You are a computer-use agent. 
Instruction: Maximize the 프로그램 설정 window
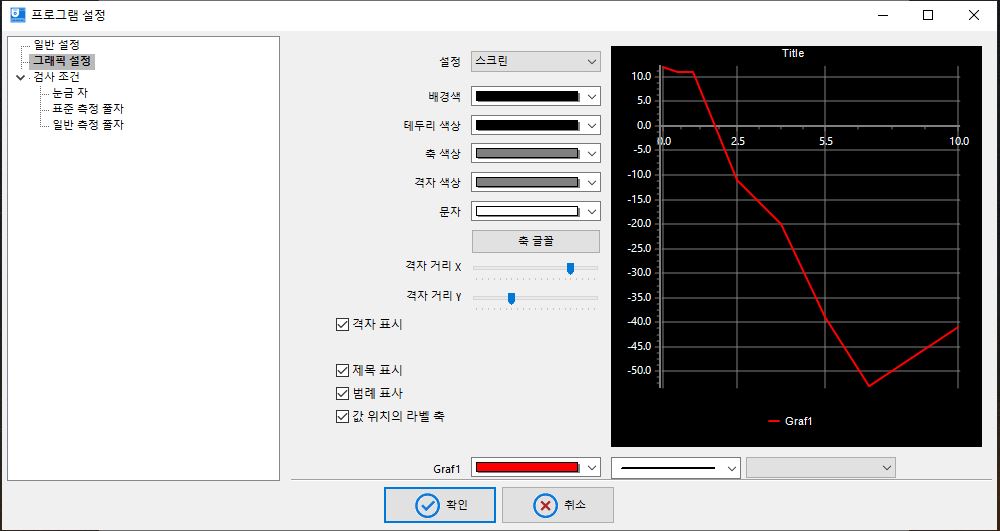click(928, 15)
